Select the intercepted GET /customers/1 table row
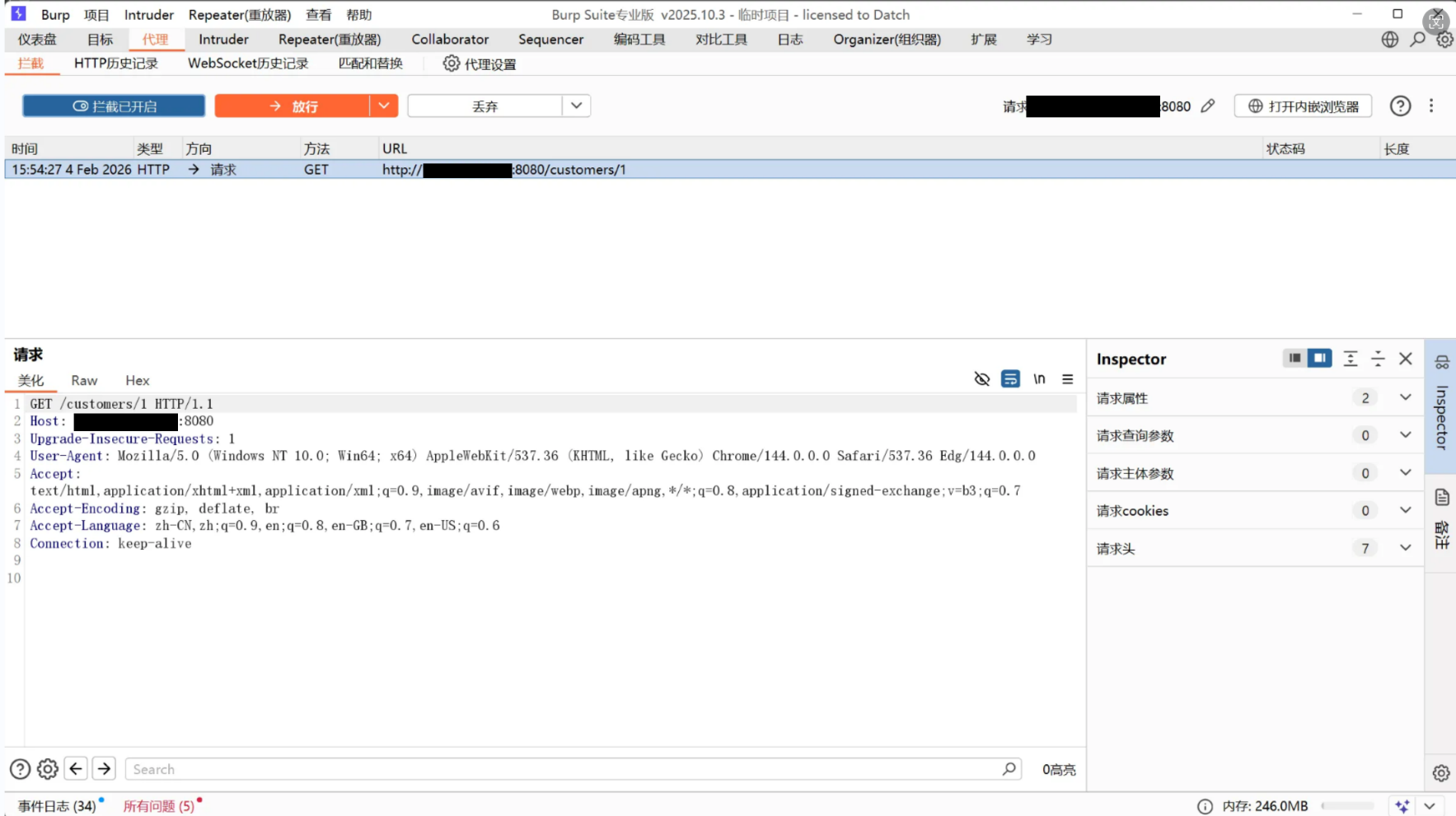 pyautogui.click(x=730, y=169)
